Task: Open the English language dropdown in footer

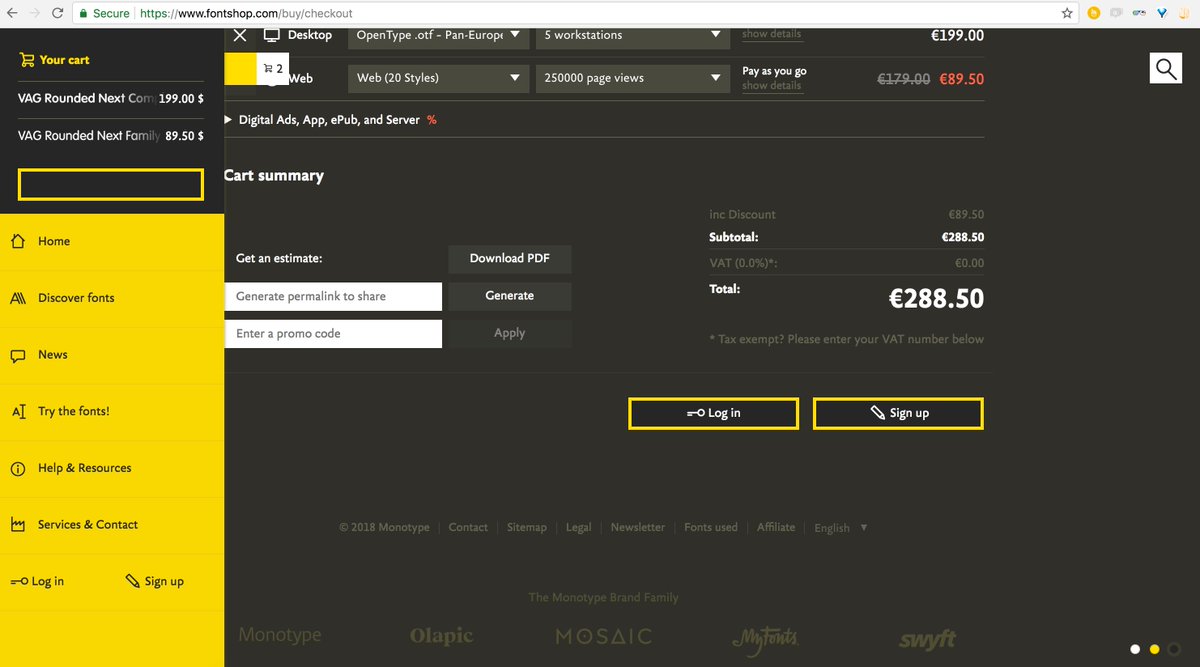Action: (840, 527)
